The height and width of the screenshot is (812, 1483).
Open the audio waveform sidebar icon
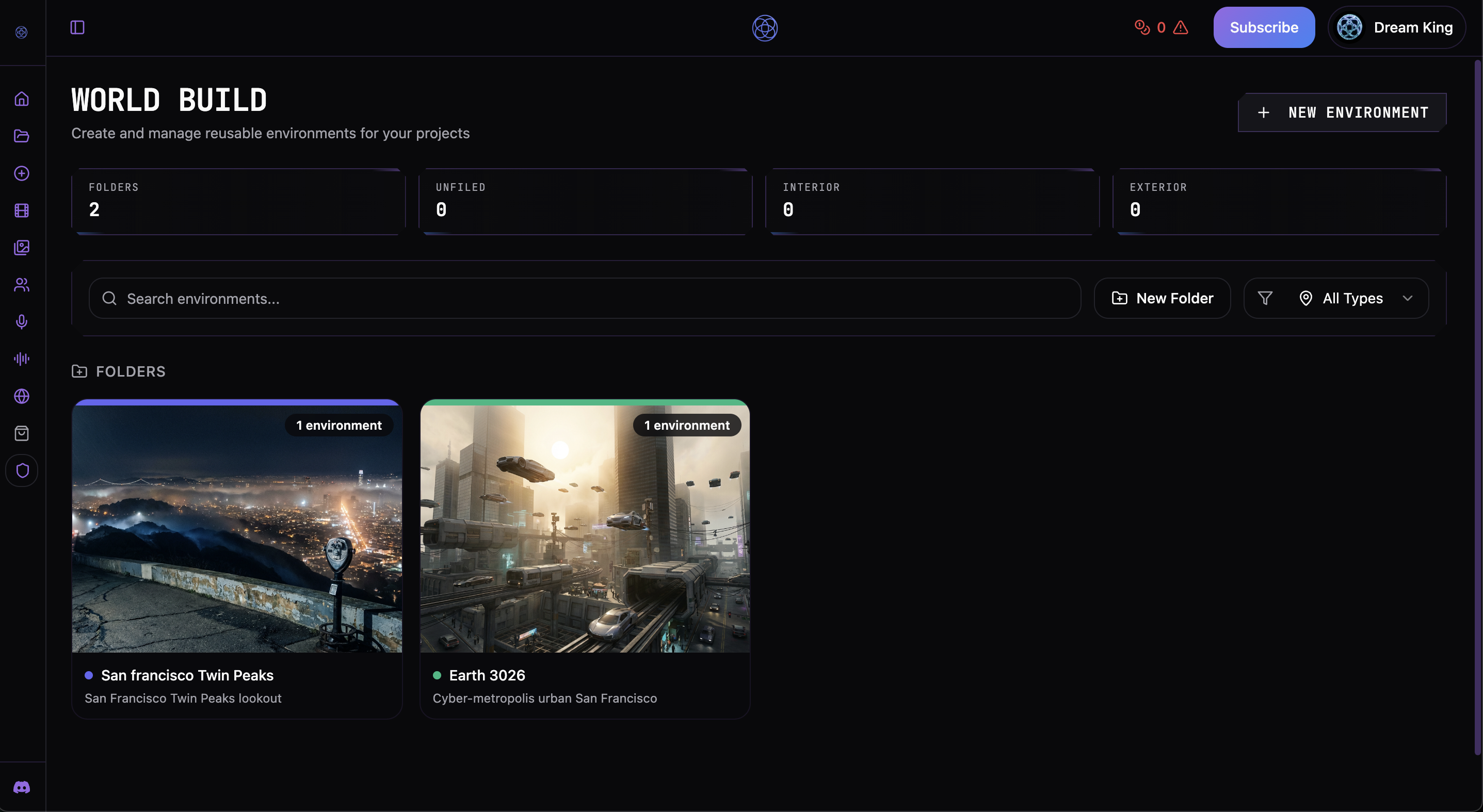(22, 359)
